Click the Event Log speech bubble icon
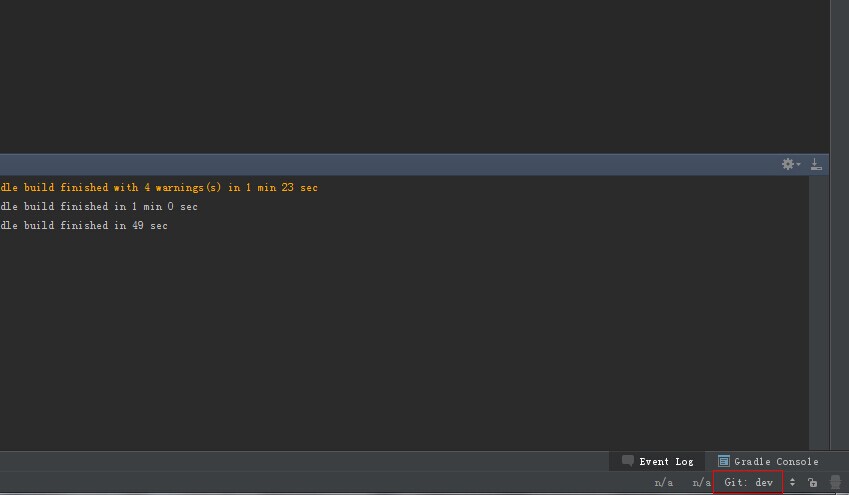Image resolution: width=849 pixels, height=495 pixels. [x=628, y=461]
